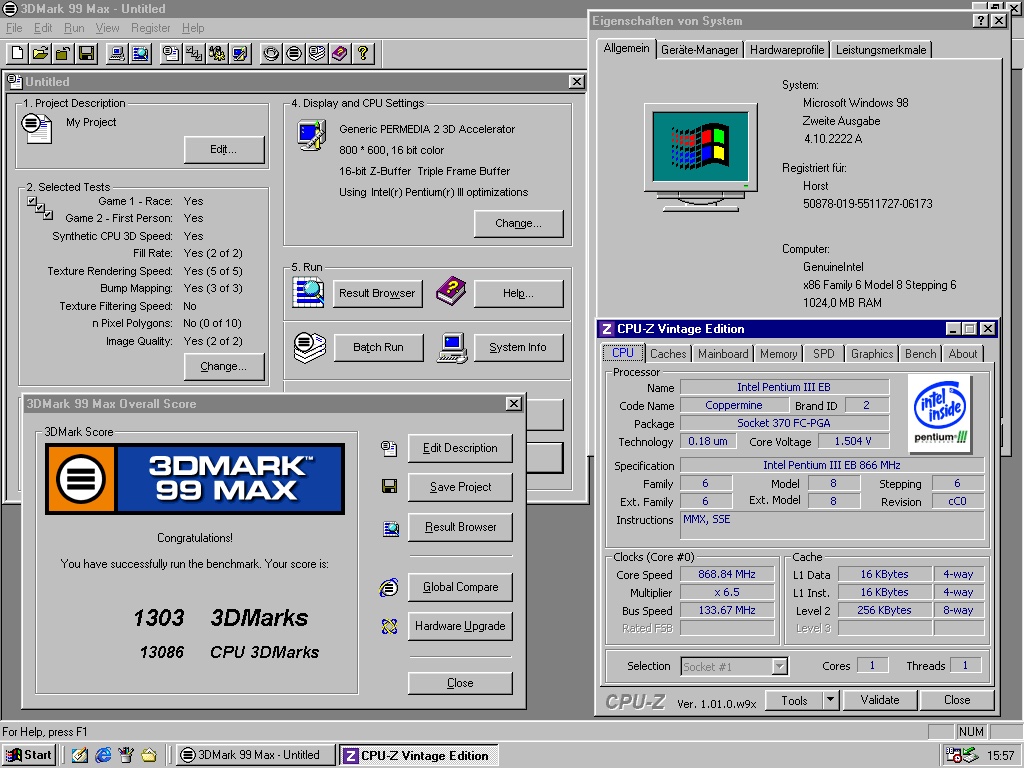The height and width of the screenshot is (768, 1024).
Task: Click the closed-folder toolbar icon next to Open
Action: click(63, 54)
